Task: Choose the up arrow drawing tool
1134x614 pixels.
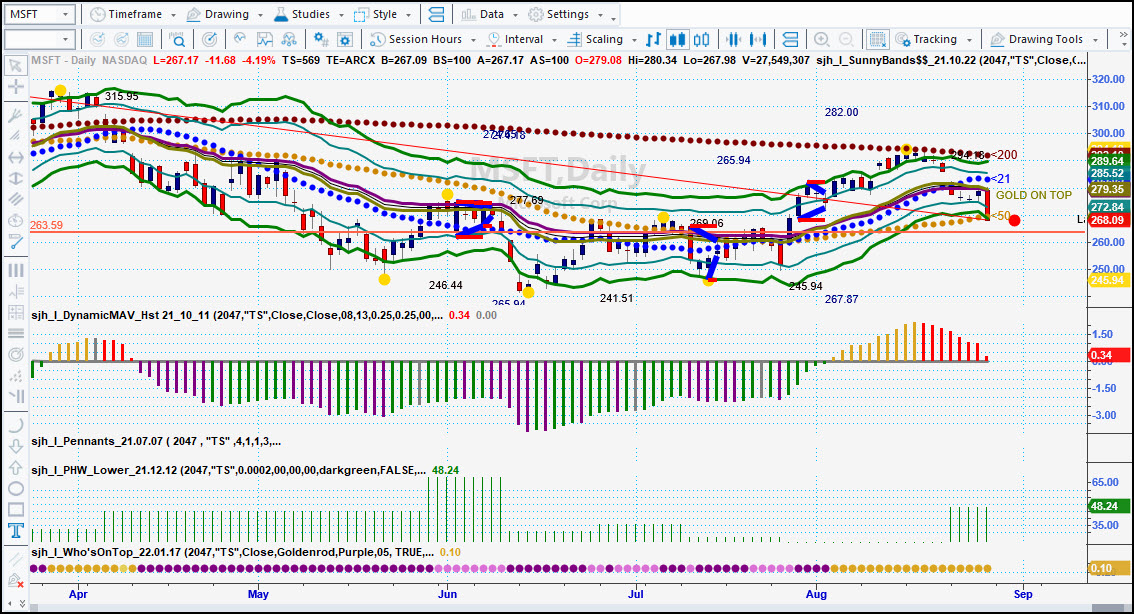Action: 14,467
